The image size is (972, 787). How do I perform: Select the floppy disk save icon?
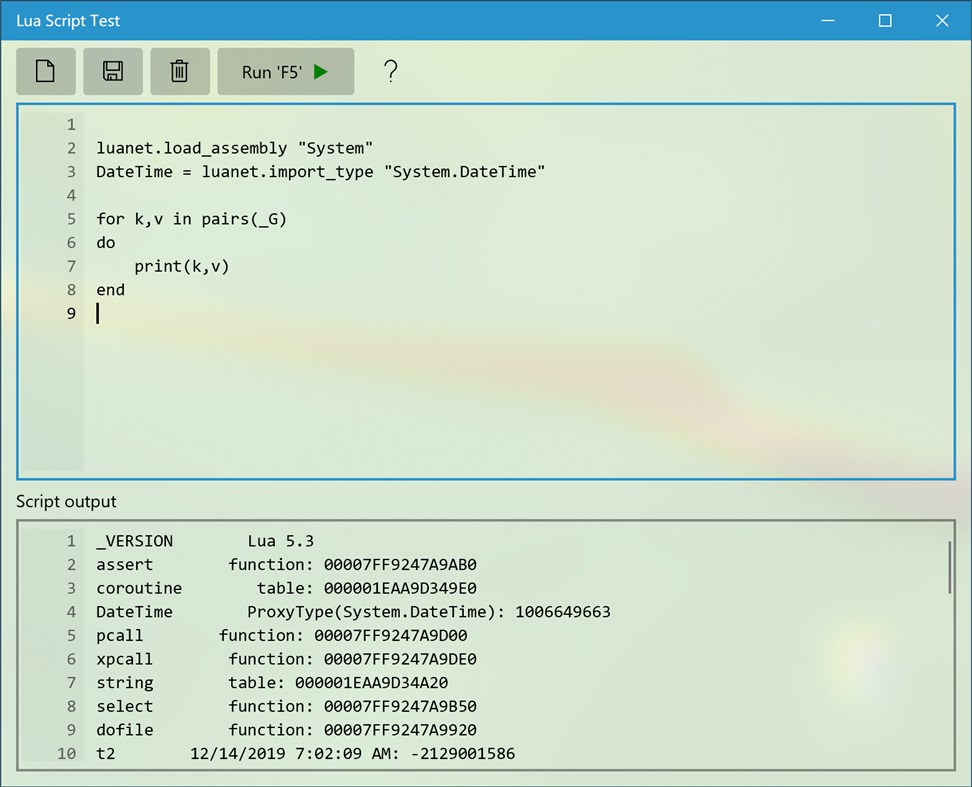pyautogui.click(x=112, y=71)
